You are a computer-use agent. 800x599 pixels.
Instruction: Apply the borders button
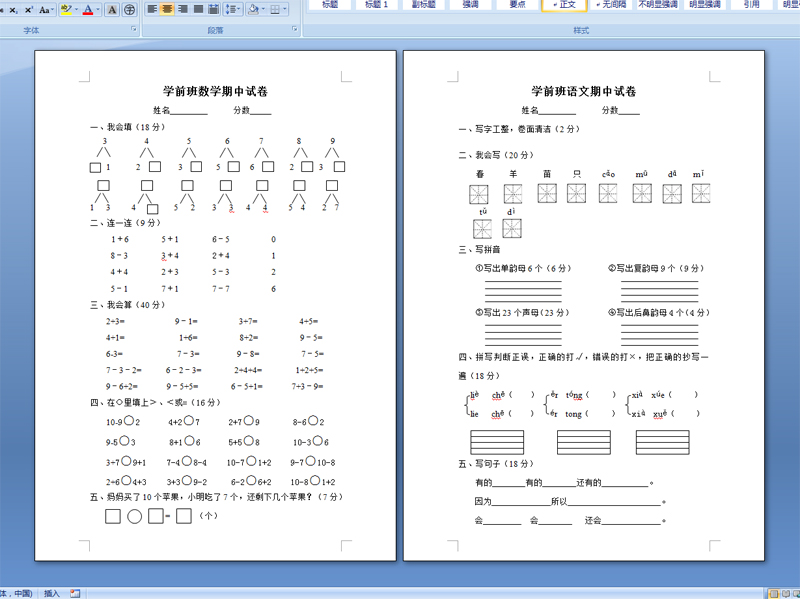click(274, 9)
